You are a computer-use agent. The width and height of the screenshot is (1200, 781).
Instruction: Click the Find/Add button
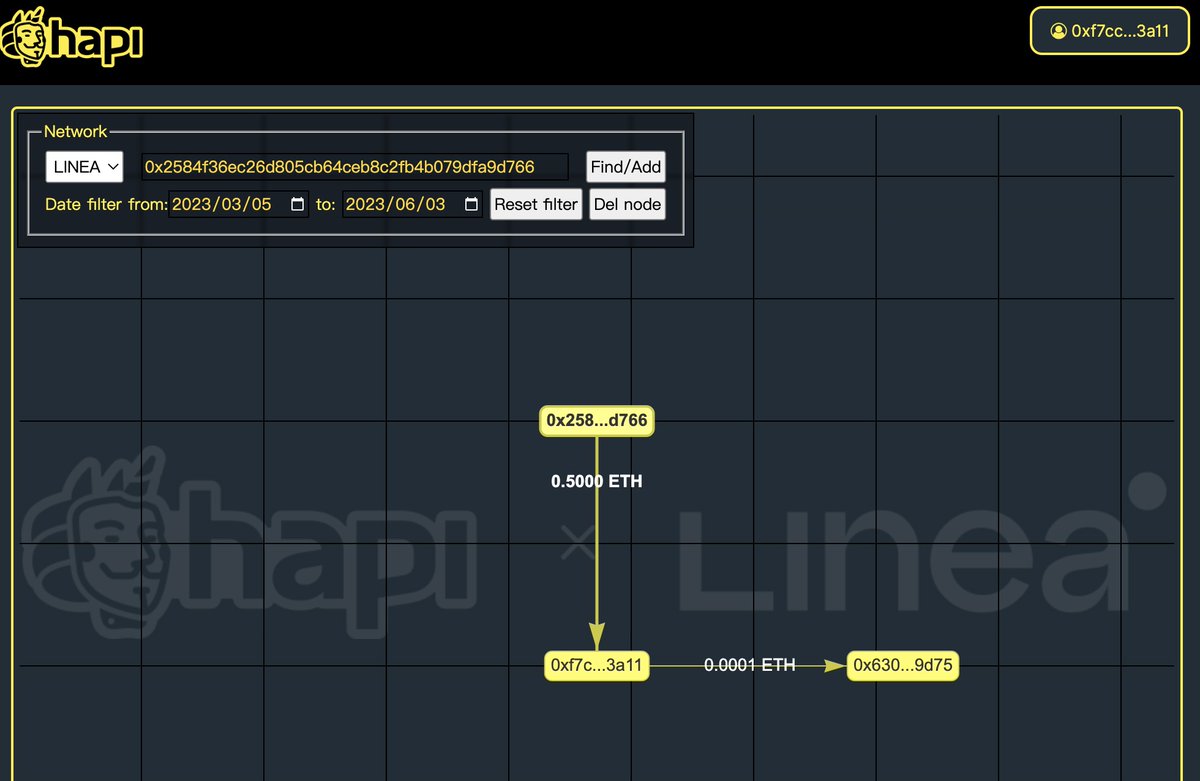(626, 167)
